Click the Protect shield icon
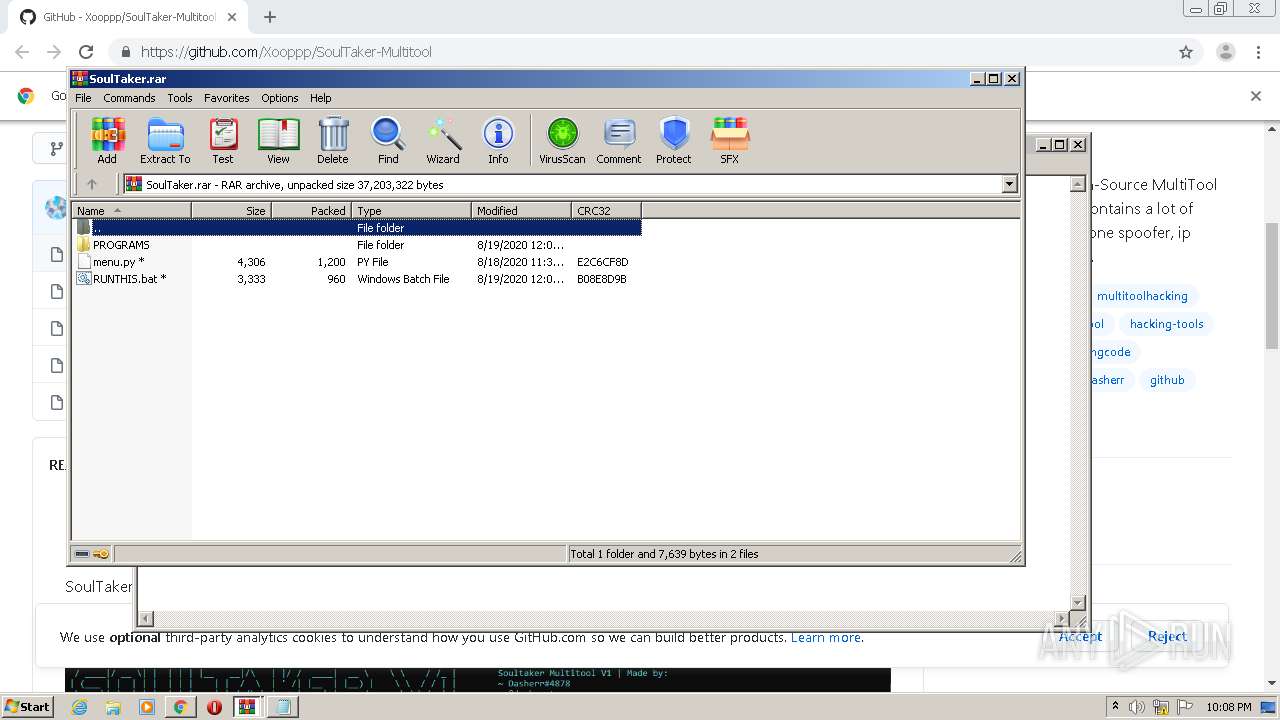This screenshot has width=1280, height=720. click(674, 140)
